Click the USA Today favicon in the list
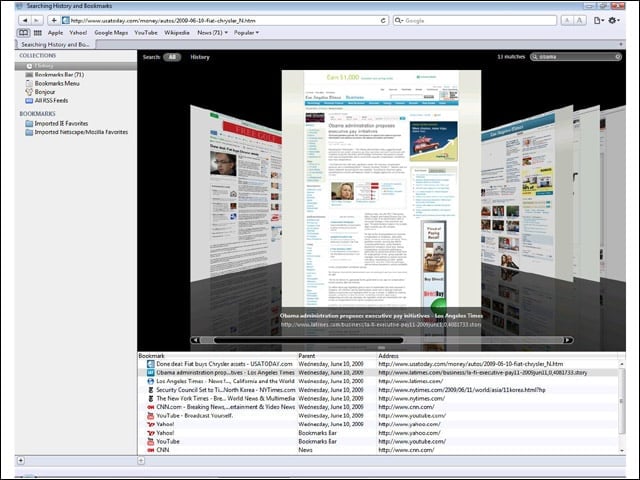The width and height of the screenshot is (640, 480). 151,364
